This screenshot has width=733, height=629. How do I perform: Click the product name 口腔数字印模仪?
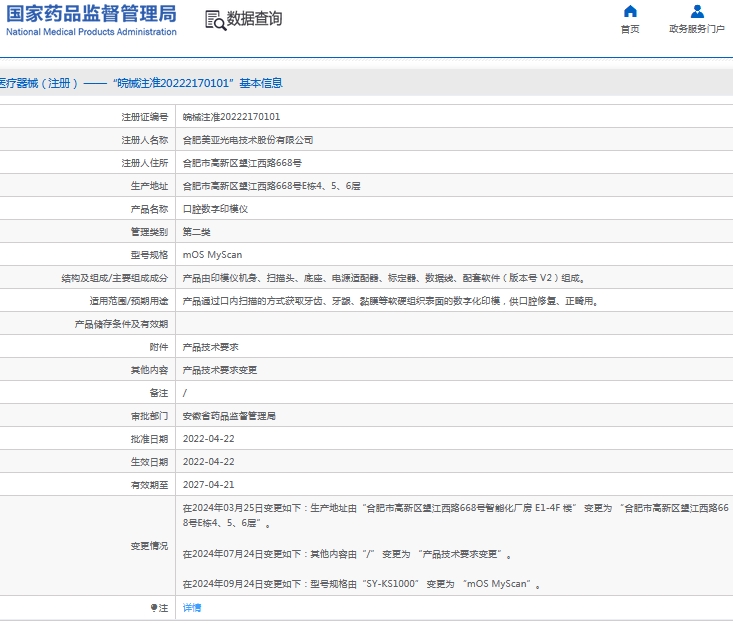click(215, 209)
